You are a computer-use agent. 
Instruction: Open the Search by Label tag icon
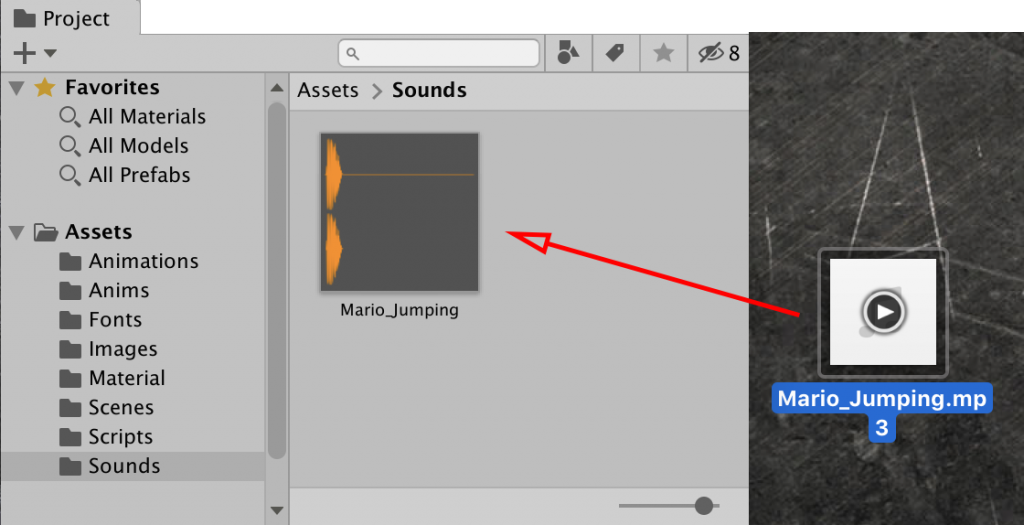pyautogui.click(x=615, y=53)
